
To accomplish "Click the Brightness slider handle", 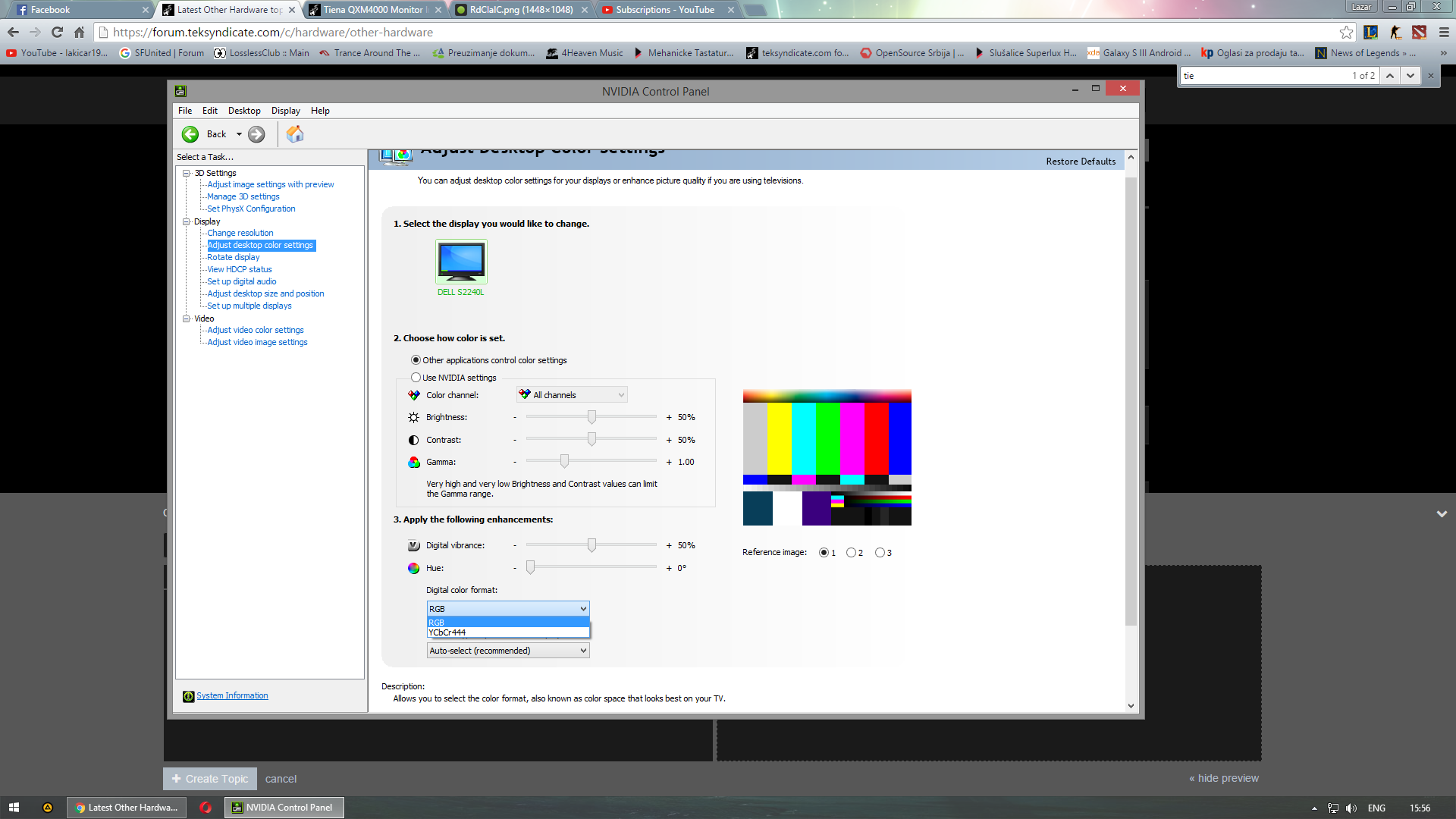I will click(591, 417).
